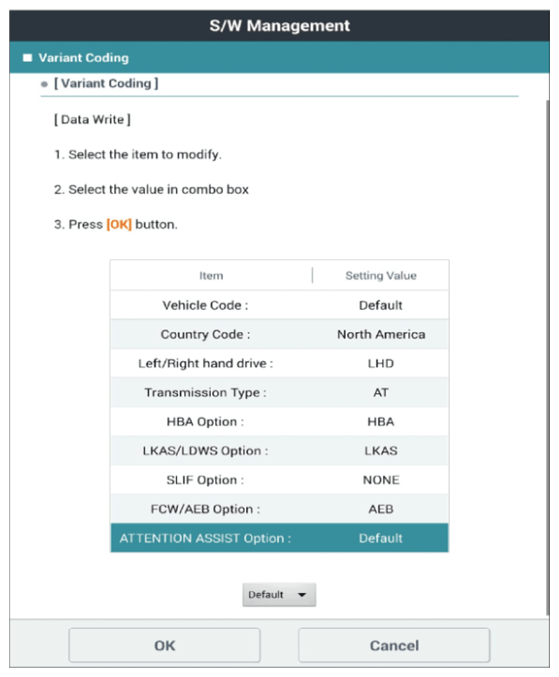Click the North America setting value
The height and width of the screenshot is (677, 559).
coord(381,334)
